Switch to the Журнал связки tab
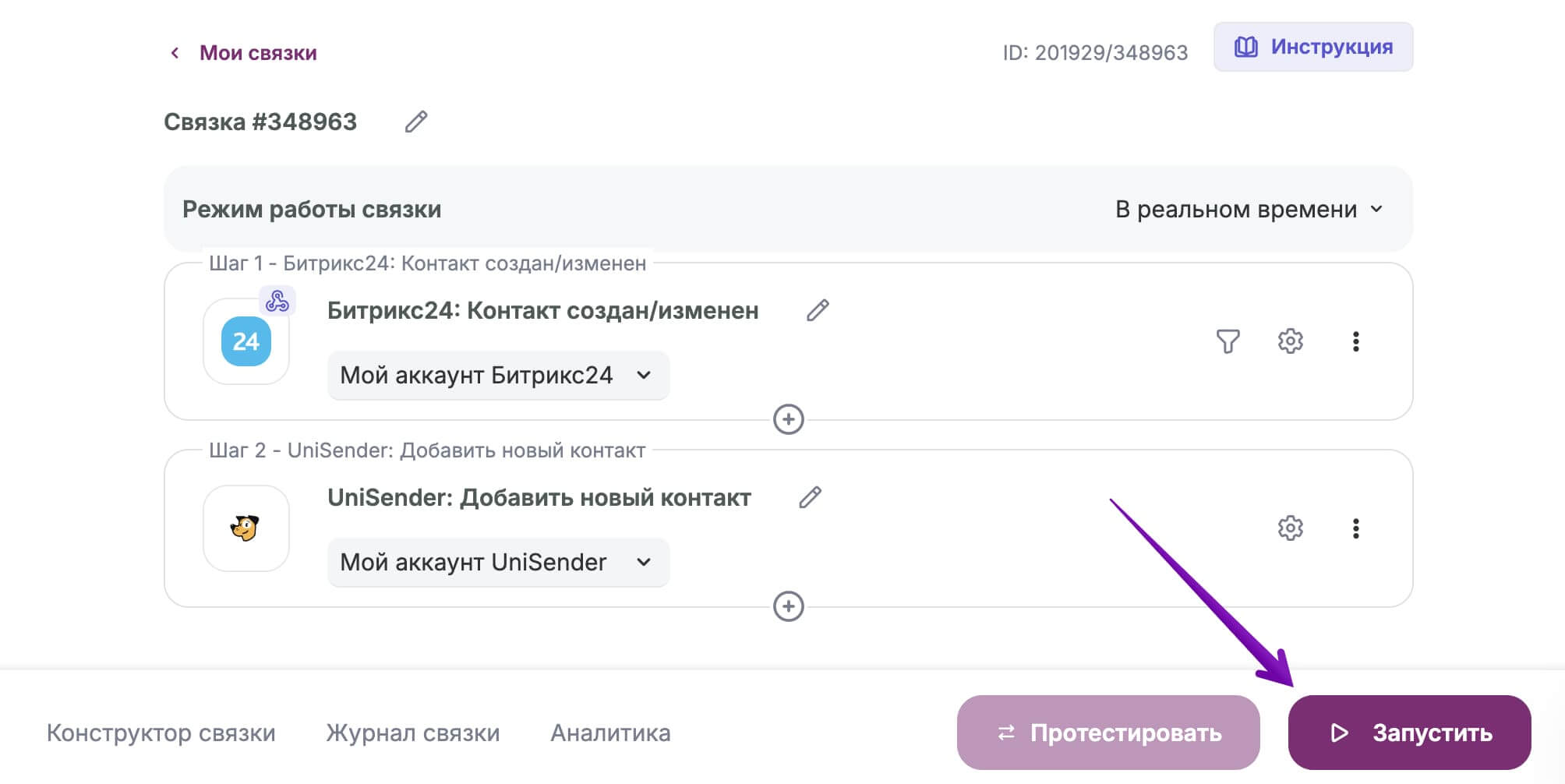The height and width of the screenshot is (784, 1565). tap(413, 733)
